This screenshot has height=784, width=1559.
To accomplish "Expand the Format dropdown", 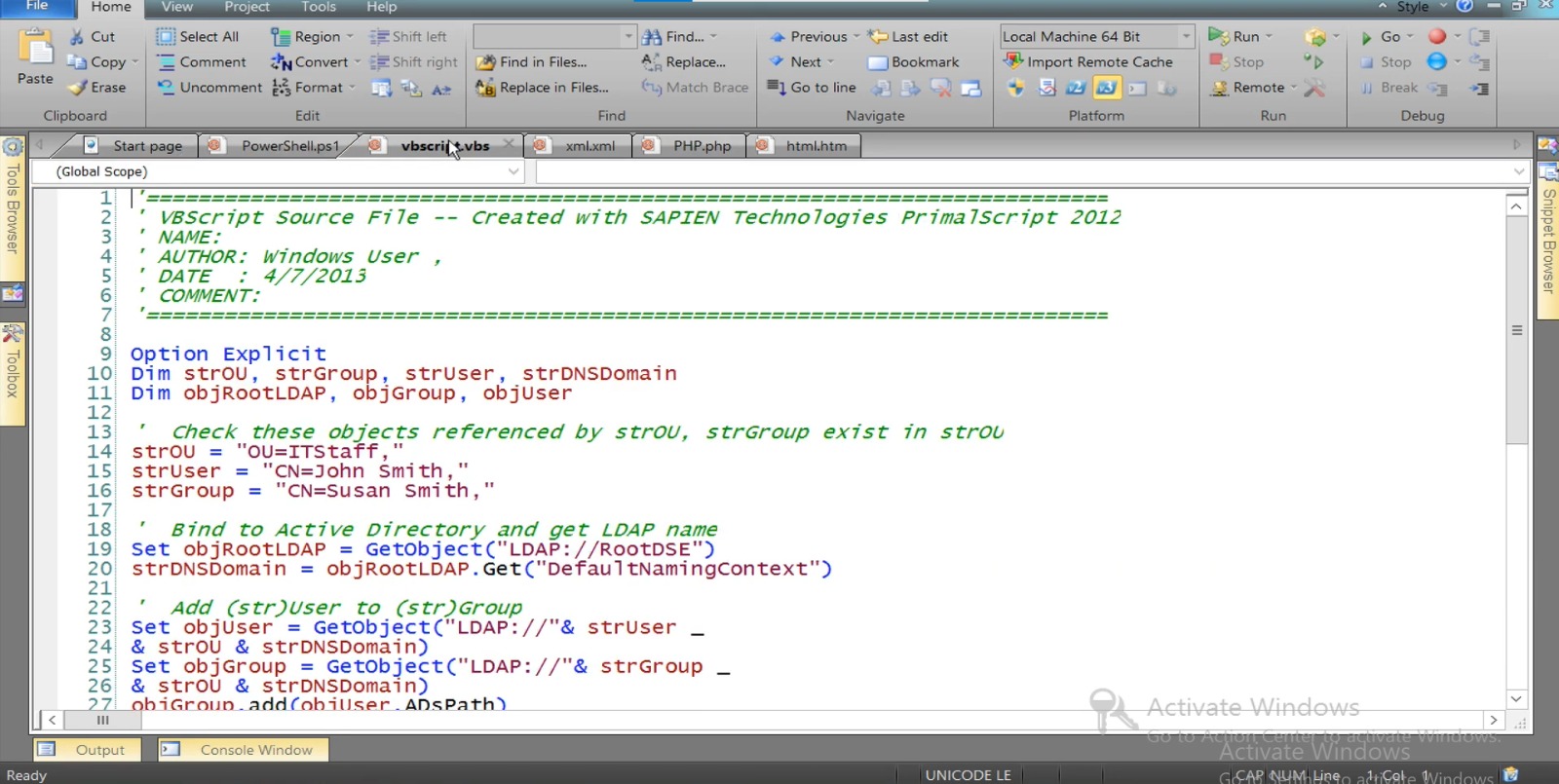I will pyautogui.click(x=352, y=88).
